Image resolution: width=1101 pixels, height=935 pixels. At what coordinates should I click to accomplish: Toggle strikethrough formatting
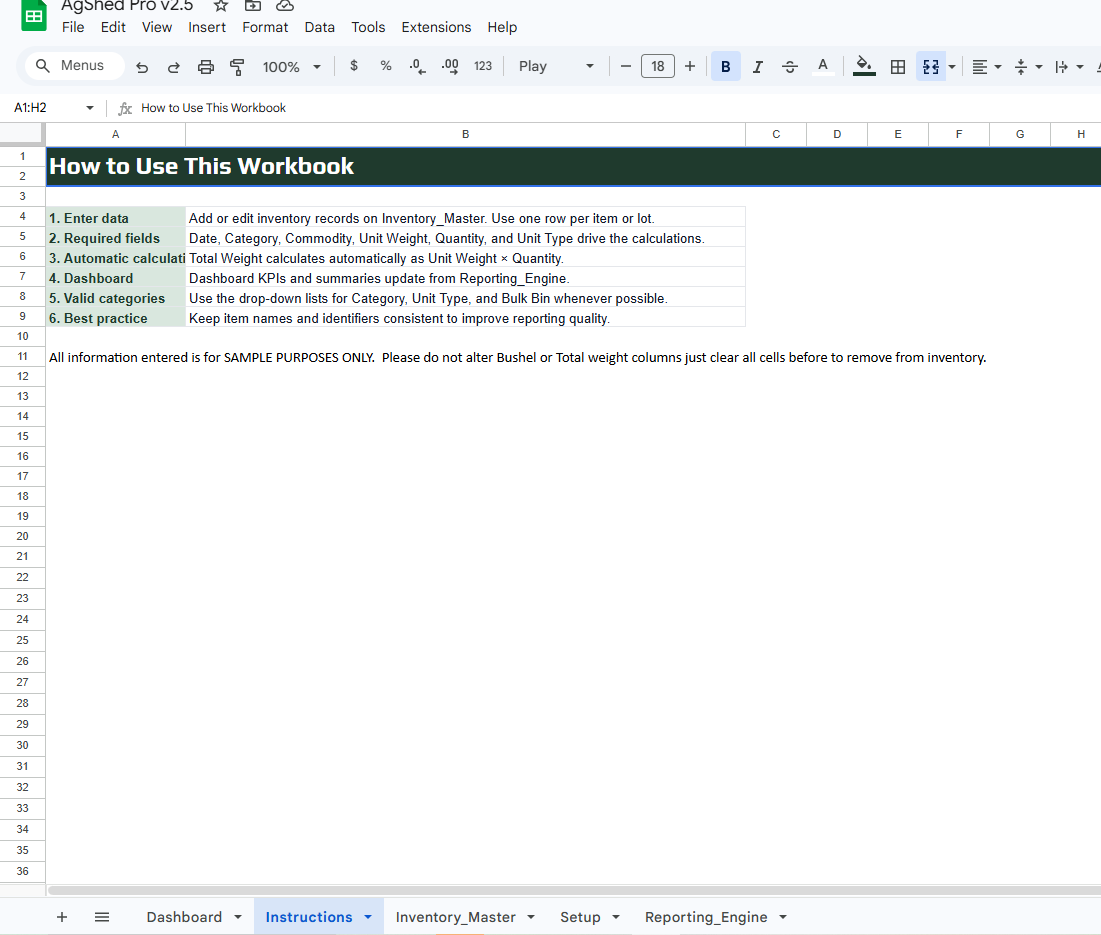pyautogui.click(x=789, y=66)
